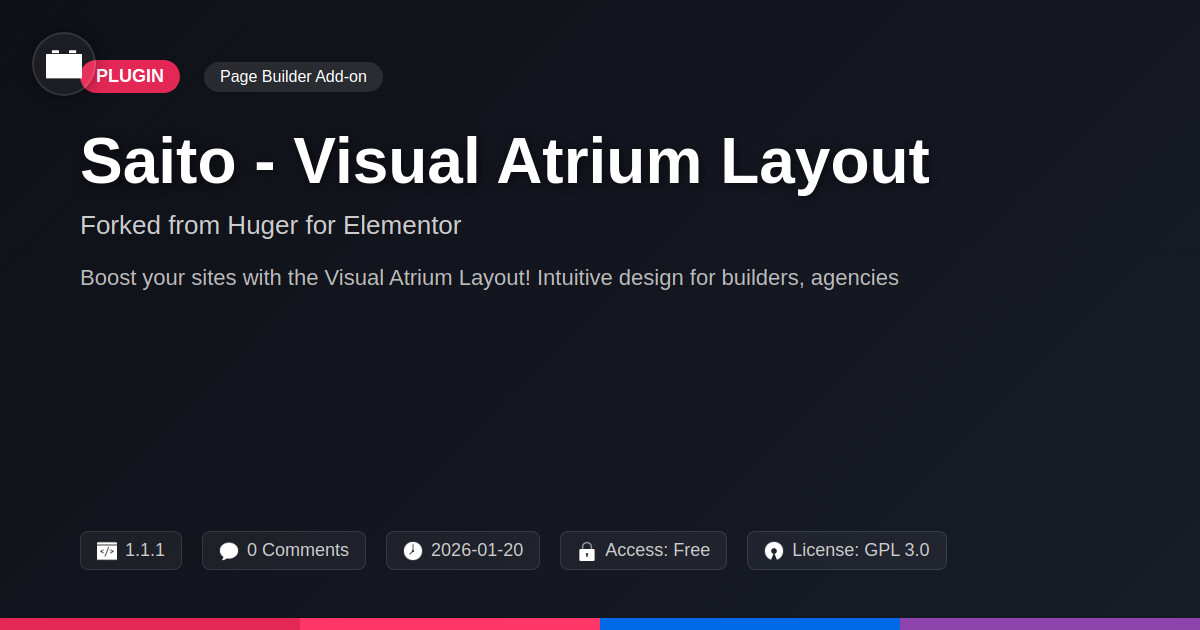Click the padlock icon beside Access
The width and height of the screenshot is (1200, 630).
(587, 551)
